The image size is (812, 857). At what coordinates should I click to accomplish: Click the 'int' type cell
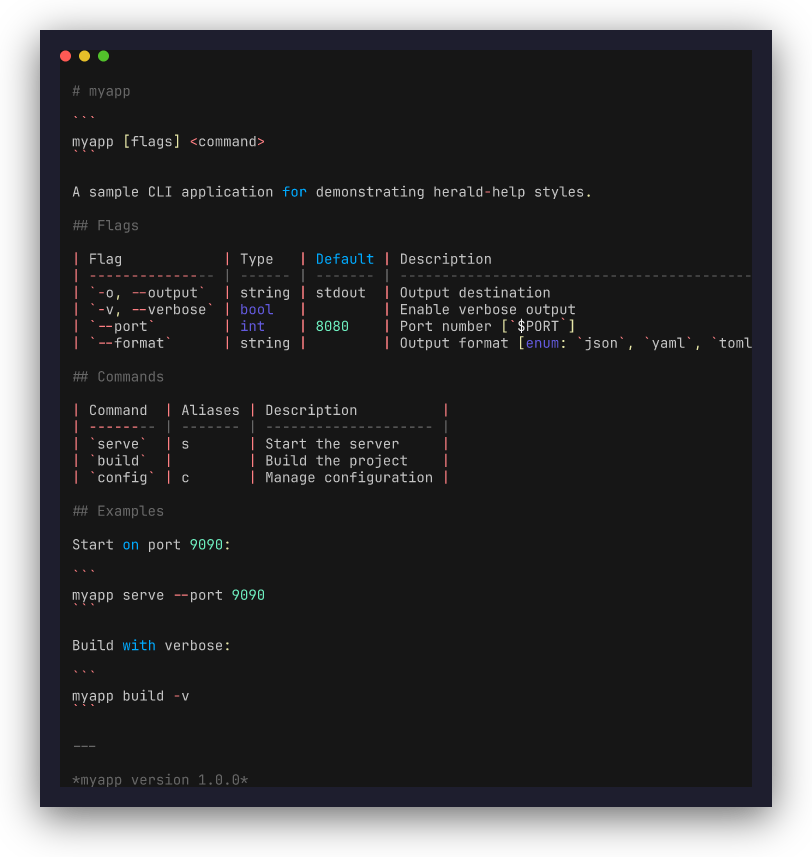[252, 326]
